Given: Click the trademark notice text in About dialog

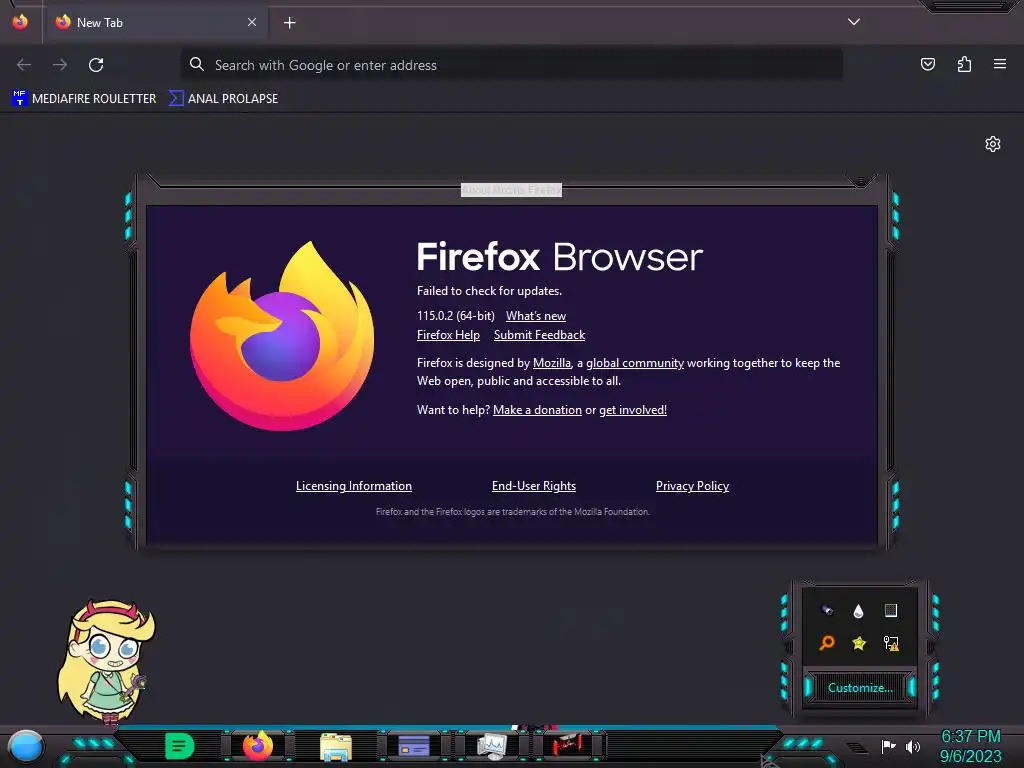Looking at the screenshot, I should click(513, 512).
